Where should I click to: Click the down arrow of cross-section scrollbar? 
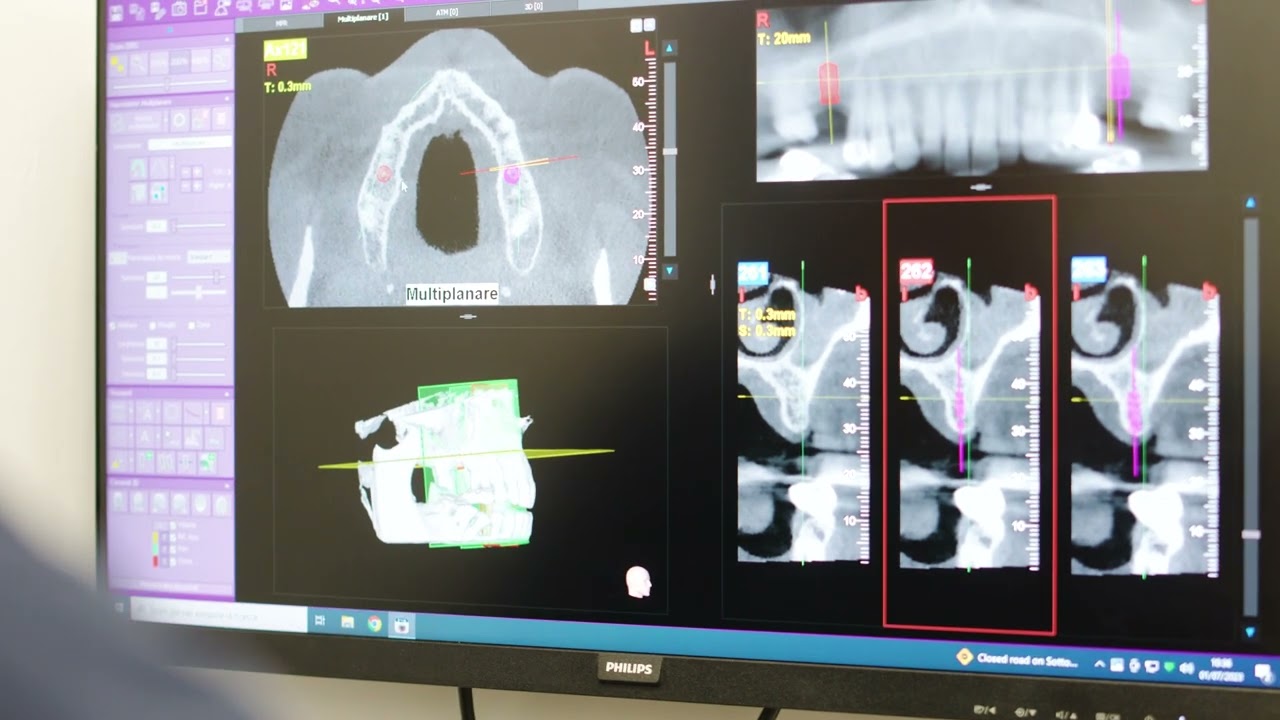pyautogui.click(x=1250, y=632)
